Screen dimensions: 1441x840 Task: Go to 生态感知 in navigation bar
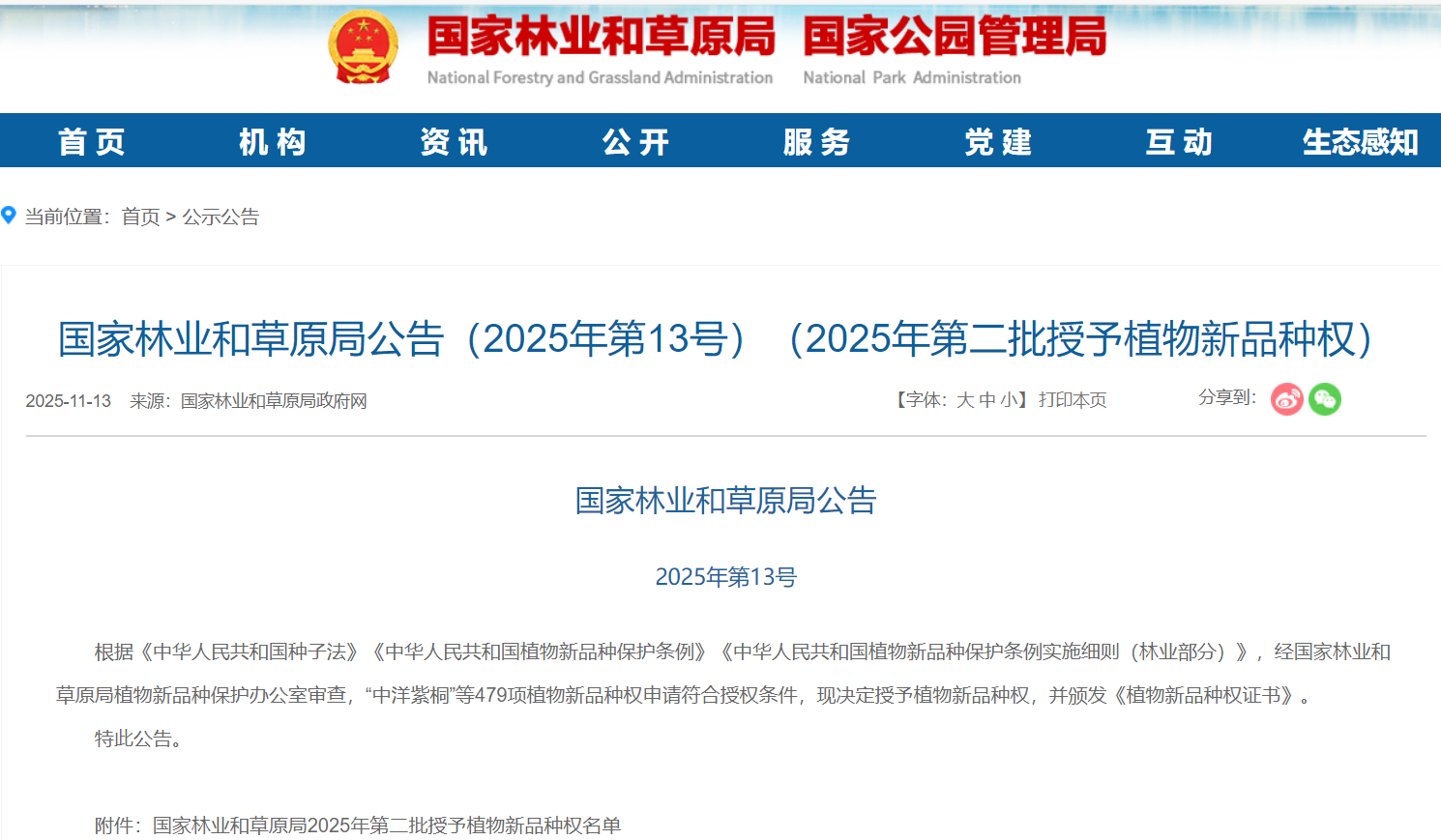point(1360,142)
